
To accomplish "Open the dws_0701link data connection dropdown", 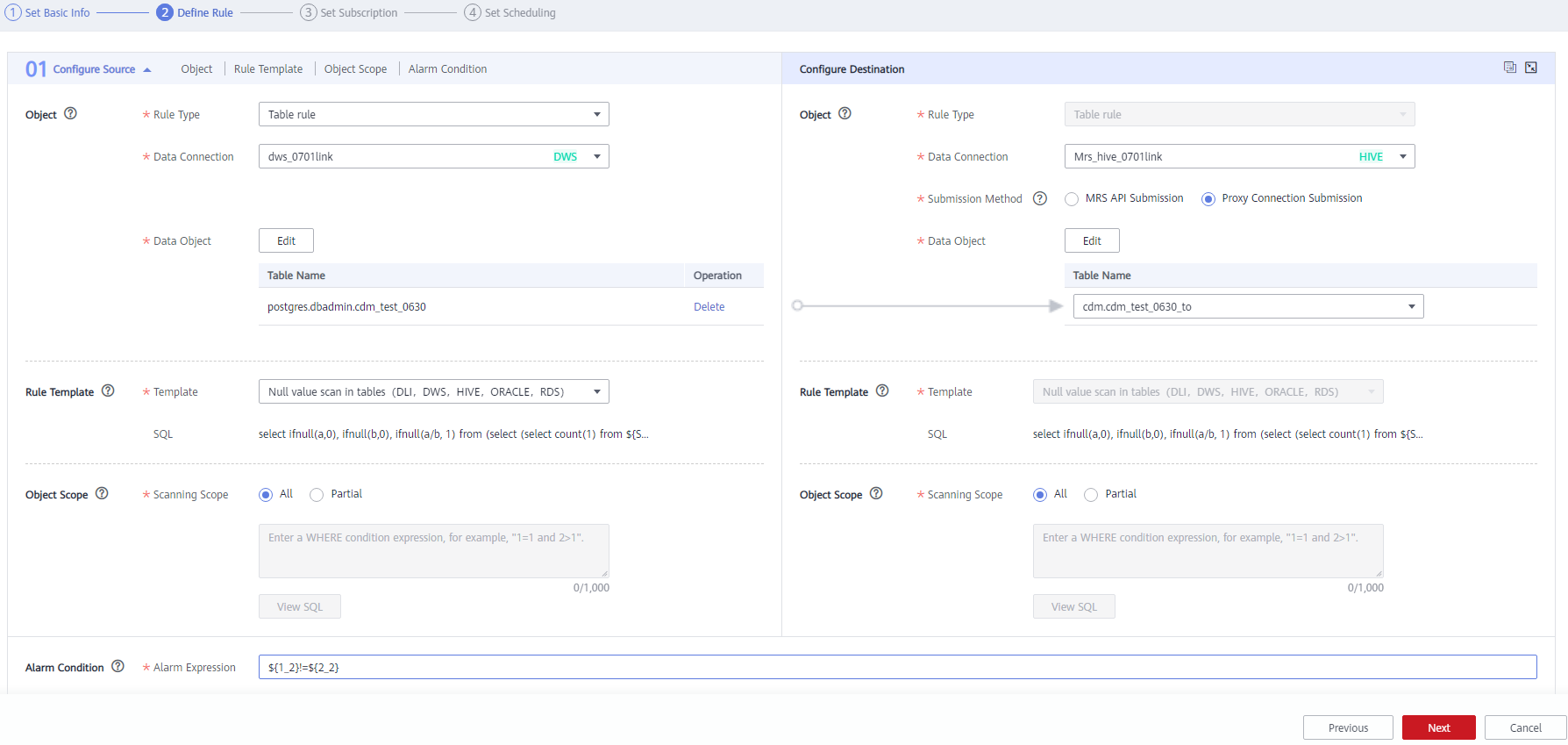I will pyautogui.click(x=434, y=156).
